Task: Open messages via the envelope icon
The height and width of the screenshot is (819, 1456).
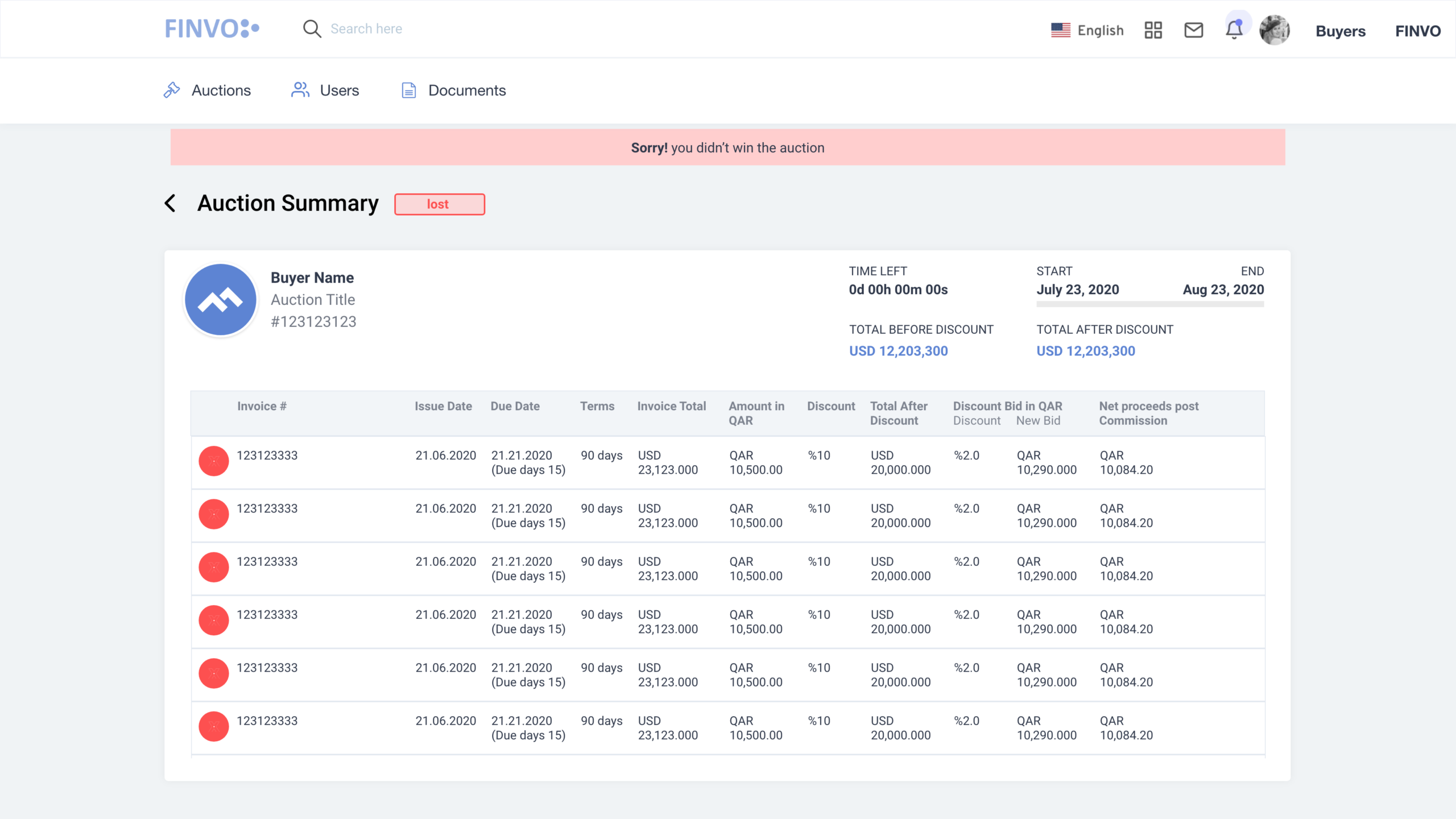Action: (1193, 30)
